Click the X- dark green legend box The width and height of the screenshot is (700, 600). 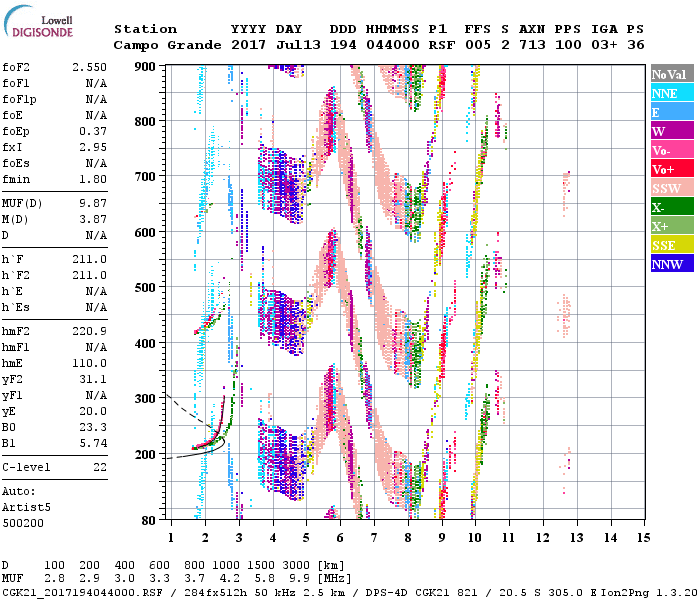click(672, 208)
